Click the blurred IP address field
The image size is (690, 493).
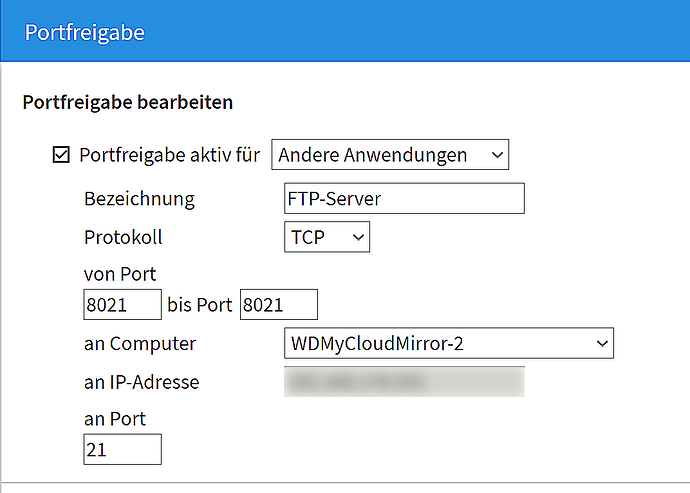tap(404, 382)
